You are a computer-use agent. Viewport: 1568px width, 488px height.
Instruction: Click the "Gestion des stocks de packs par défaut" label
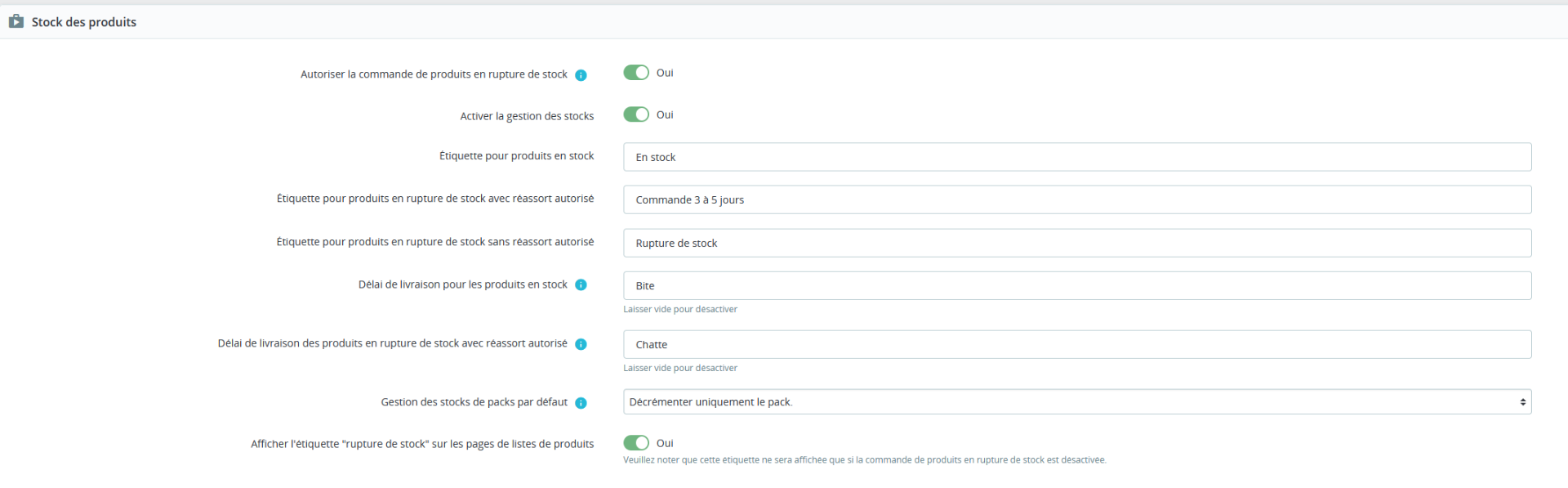474,402
